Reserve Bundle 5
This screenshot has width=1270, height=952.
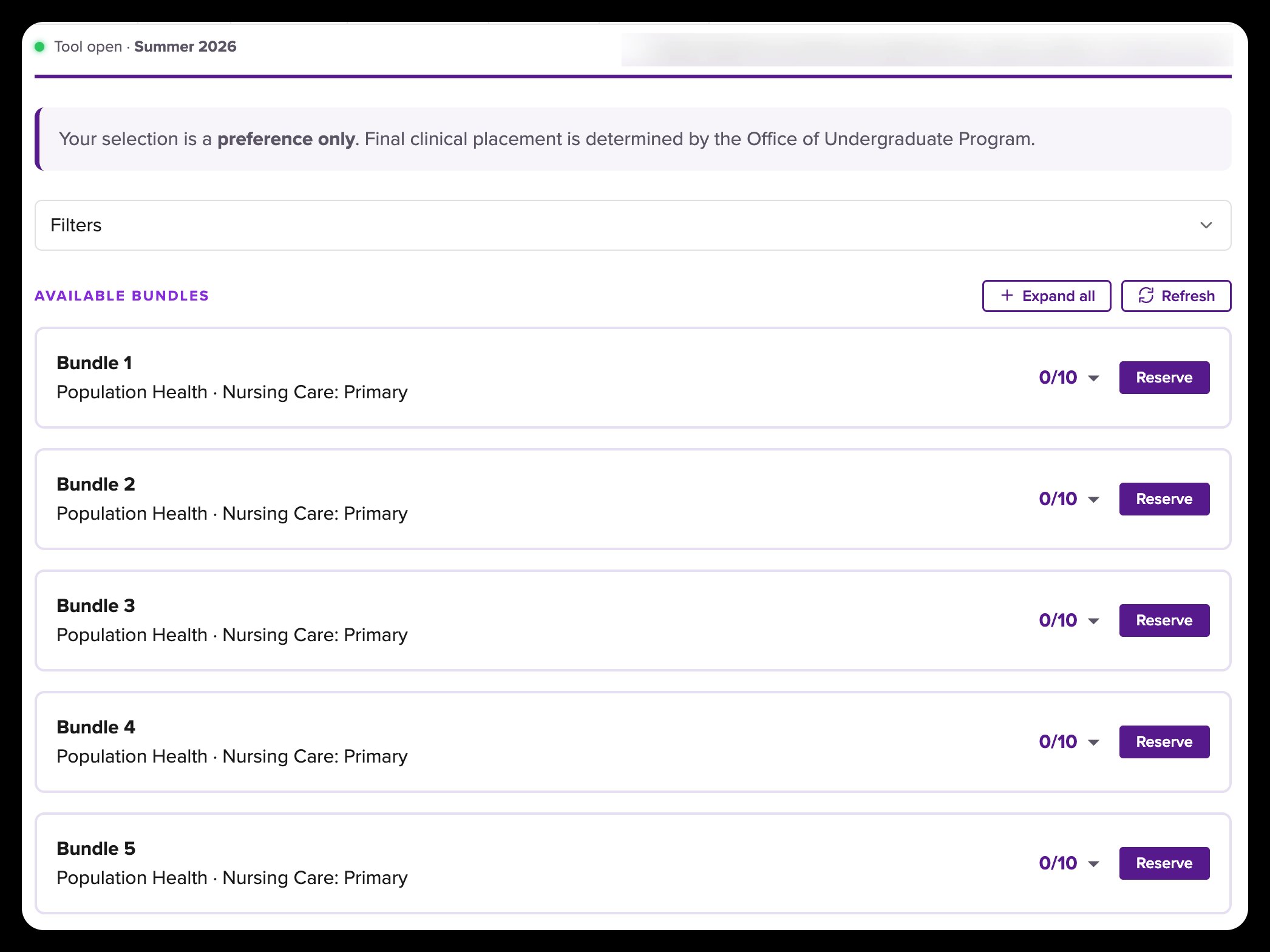(1164, 863)
